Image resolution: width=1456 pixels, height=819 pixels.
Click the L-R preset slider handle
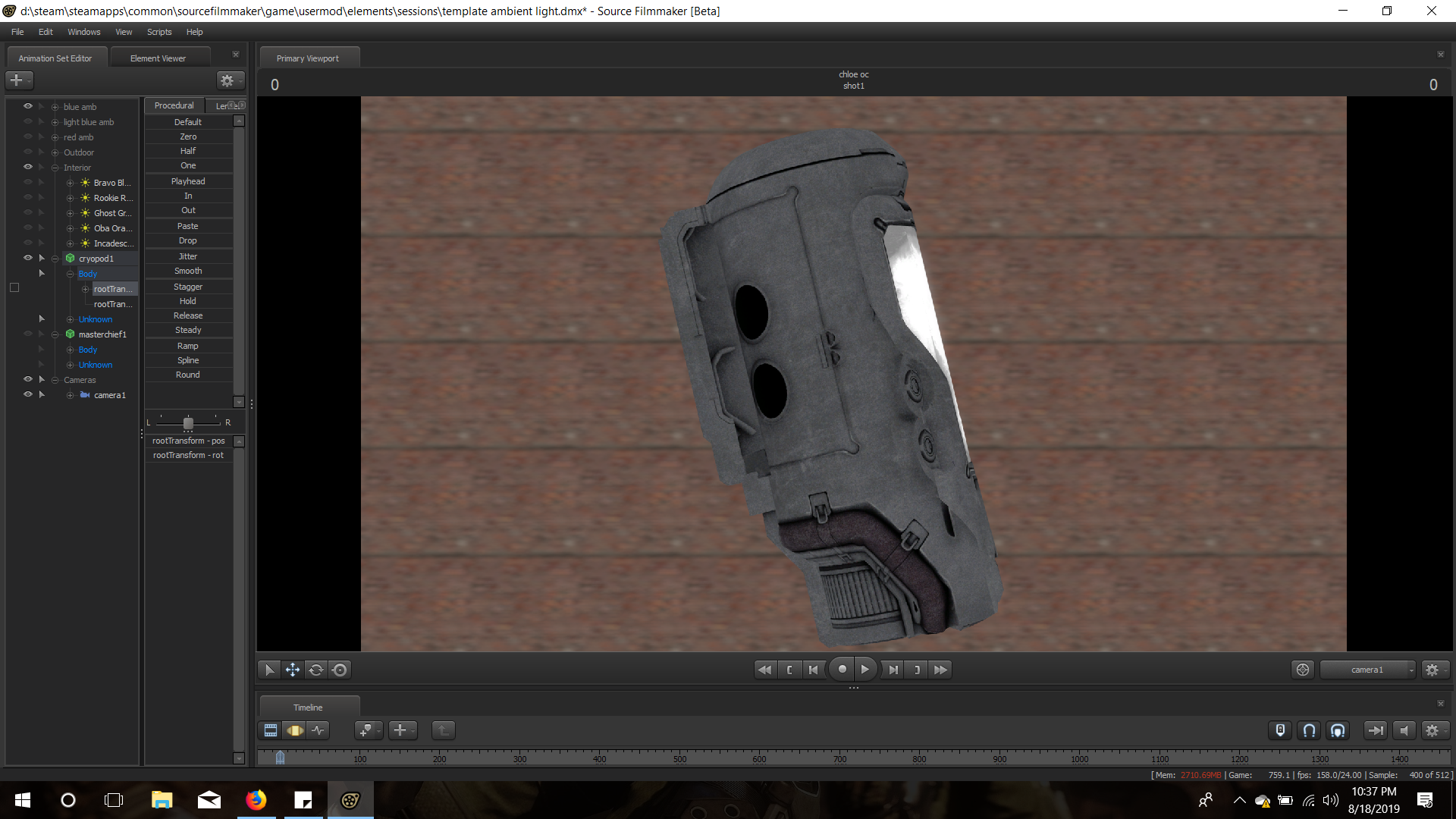point(188,422)
